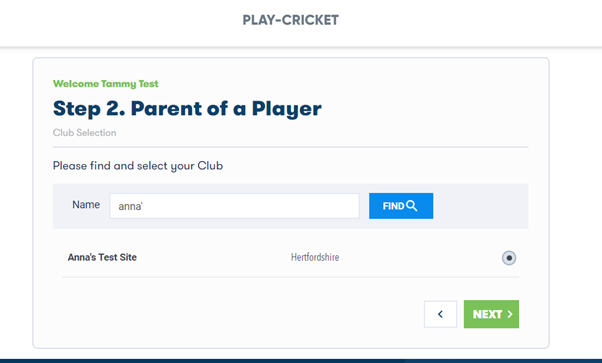Image resolution: width=602 pixels, height=363 pixels.
Task: Click the grey search panel beside FIND
Action: [480, 206]
